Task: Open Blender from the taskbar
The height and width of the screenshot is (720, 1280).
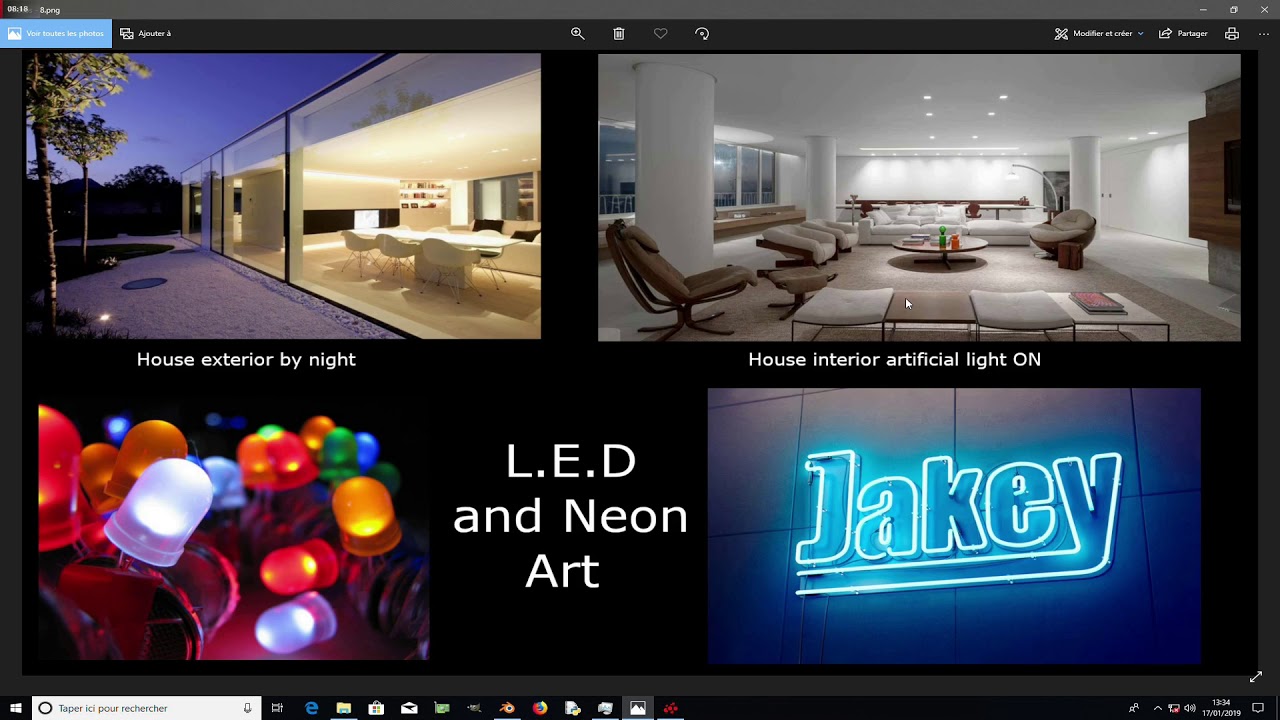Action: 507,708
